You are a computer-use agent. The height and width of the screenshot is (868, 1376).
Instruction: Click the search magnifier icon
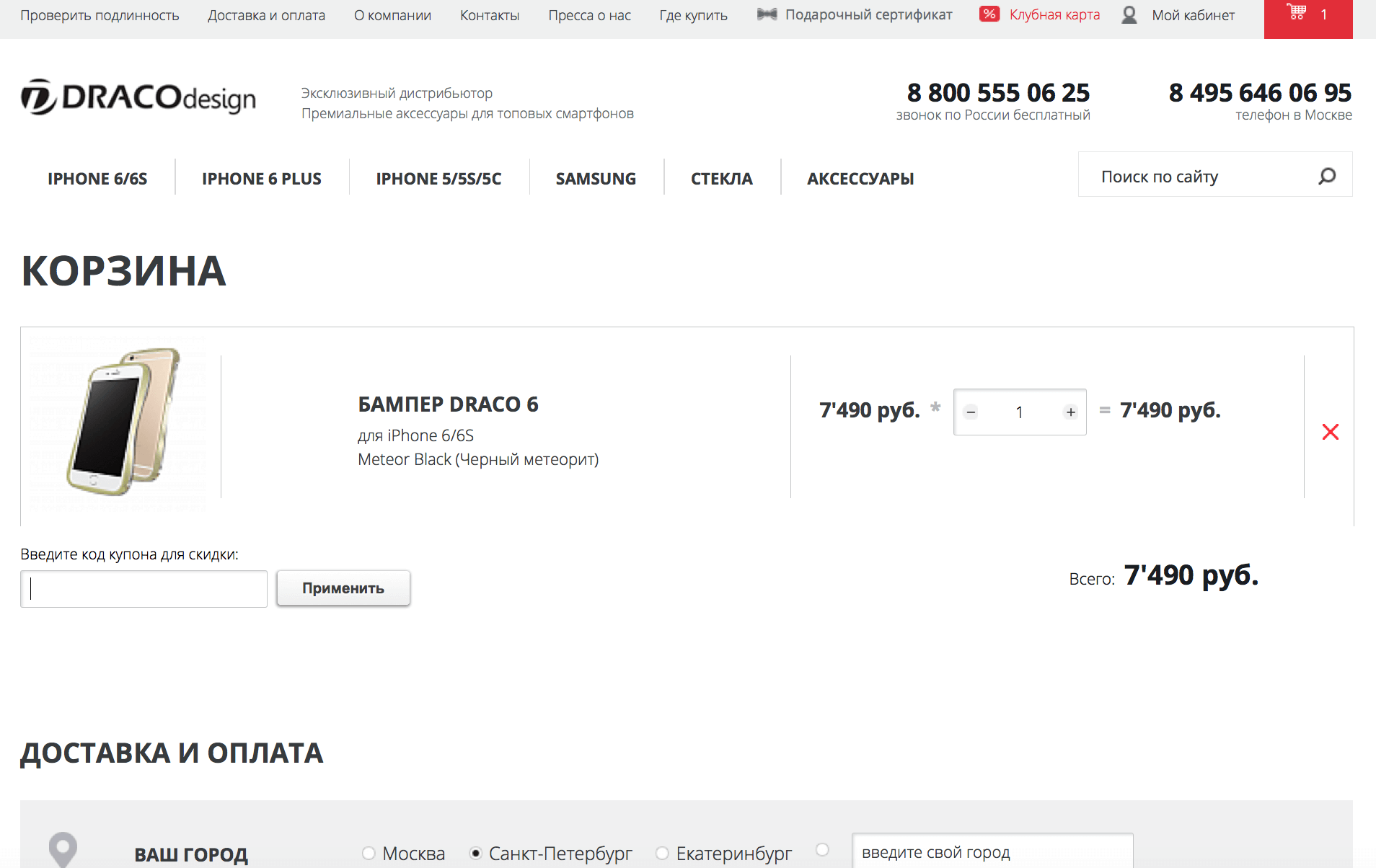click(x=1327, y=176)
